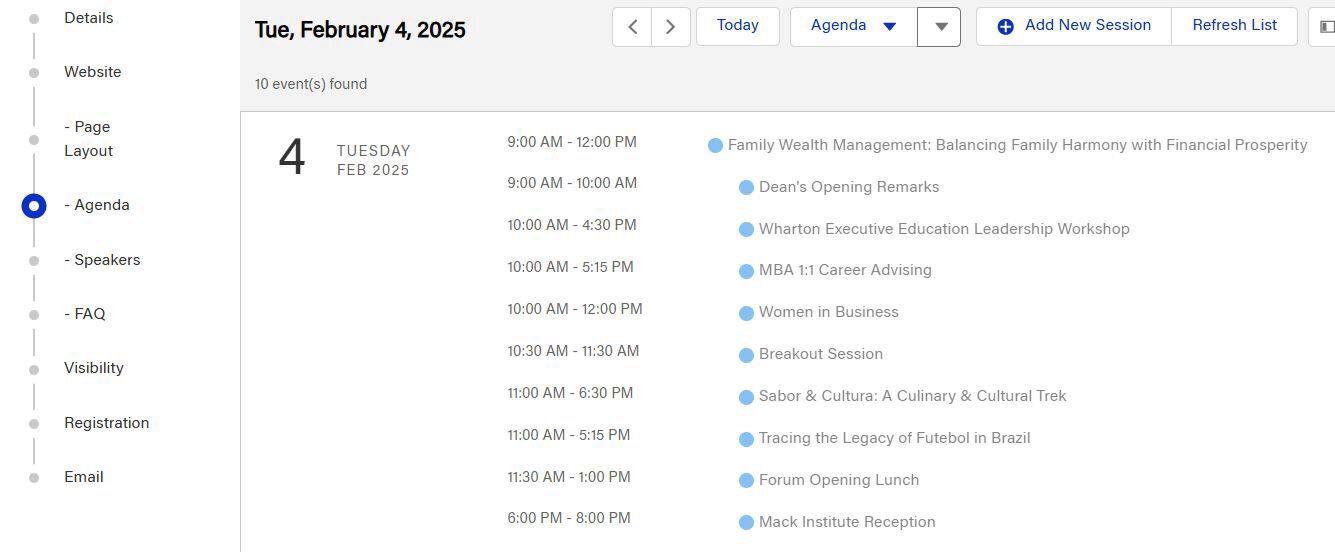Open MBA 1:1 Career Advising session
The image size is (1335, 552).
[845, 270]
